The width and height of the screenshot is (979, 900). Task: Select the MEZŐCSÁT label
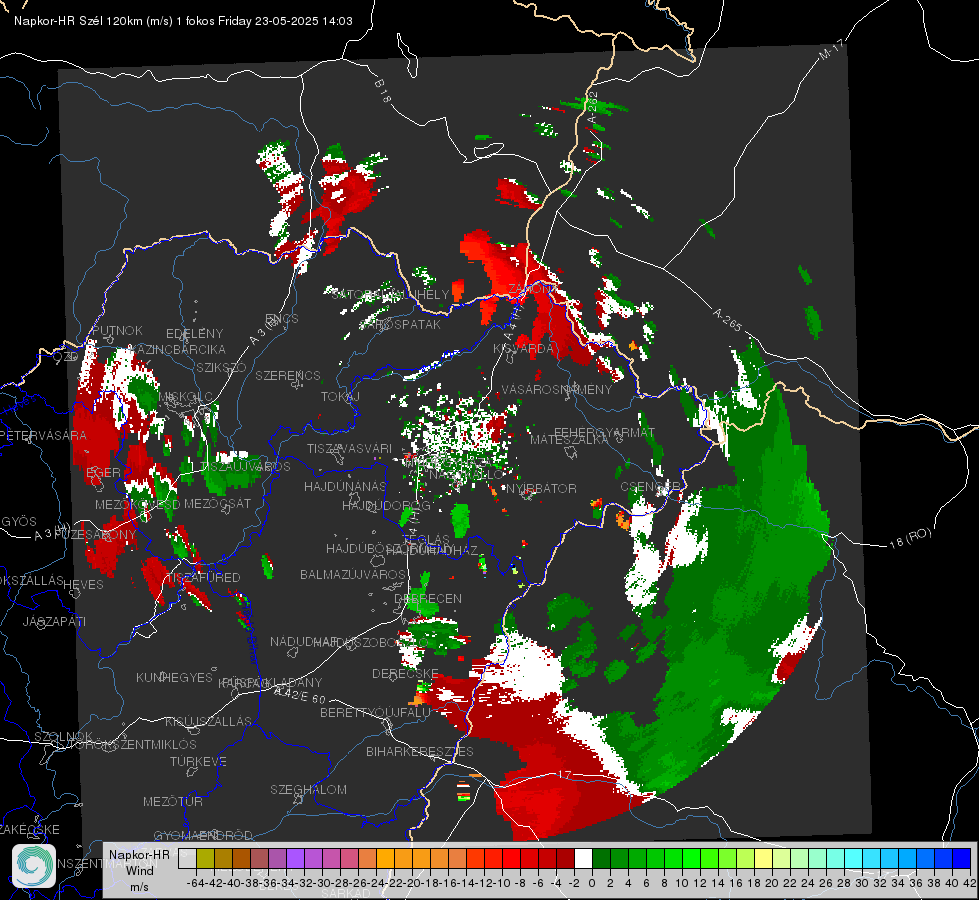click(217, 503)
